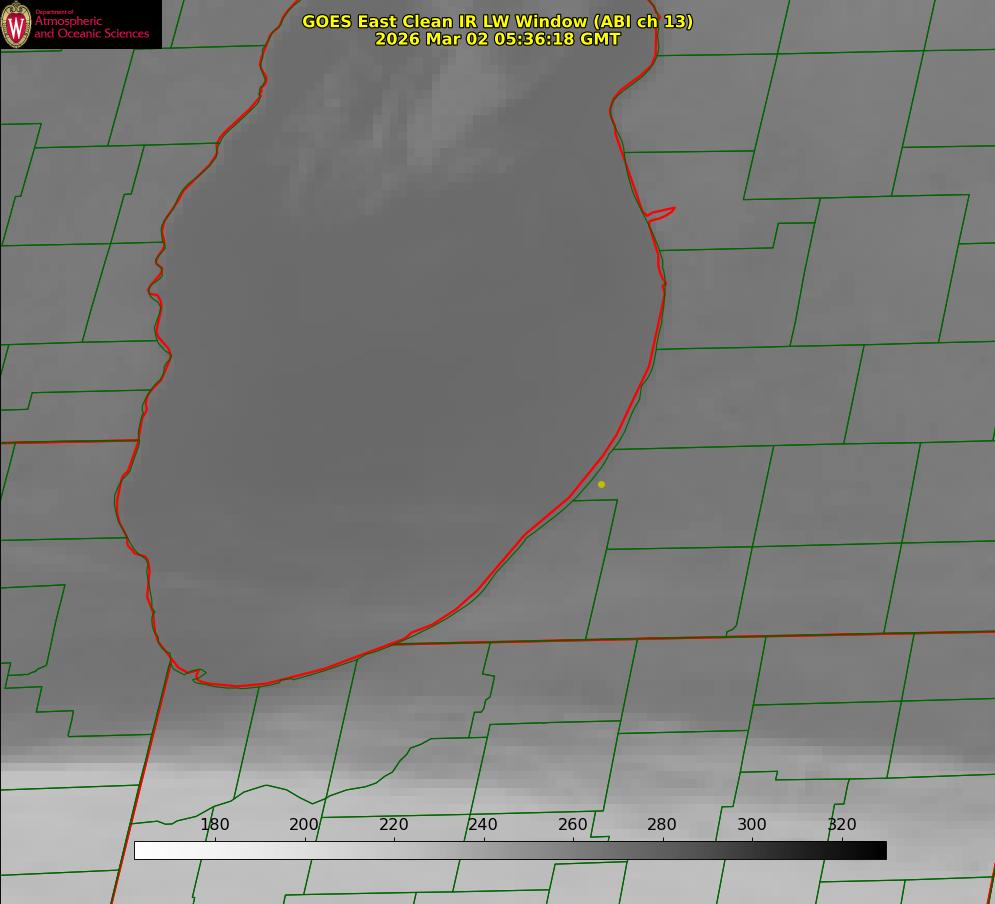Click the black right end of the colorbar
Screen dimensions: 995x904
click(878, 850)
